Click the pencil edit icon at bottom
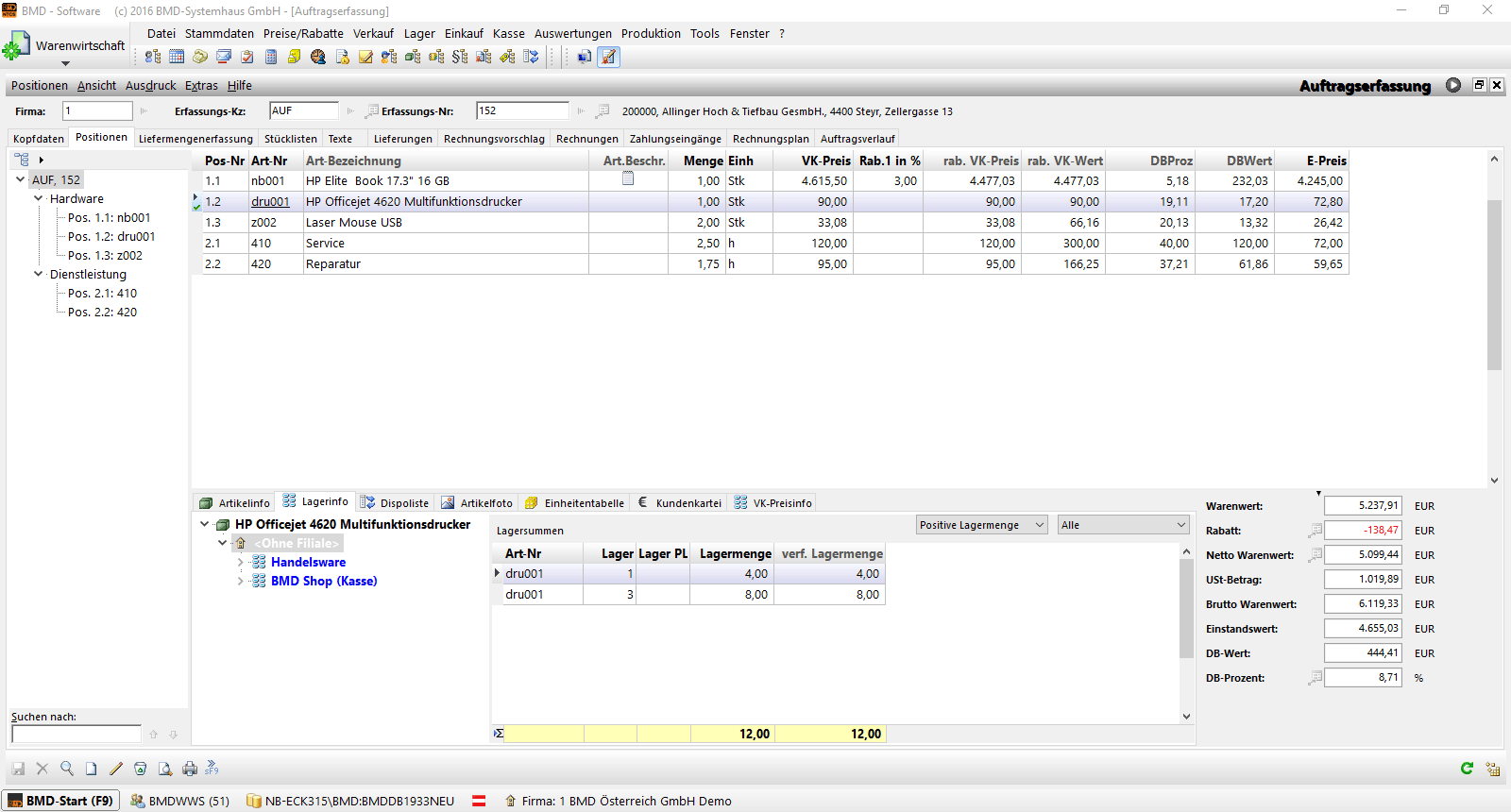1511x812 pixels. (116, 769)
